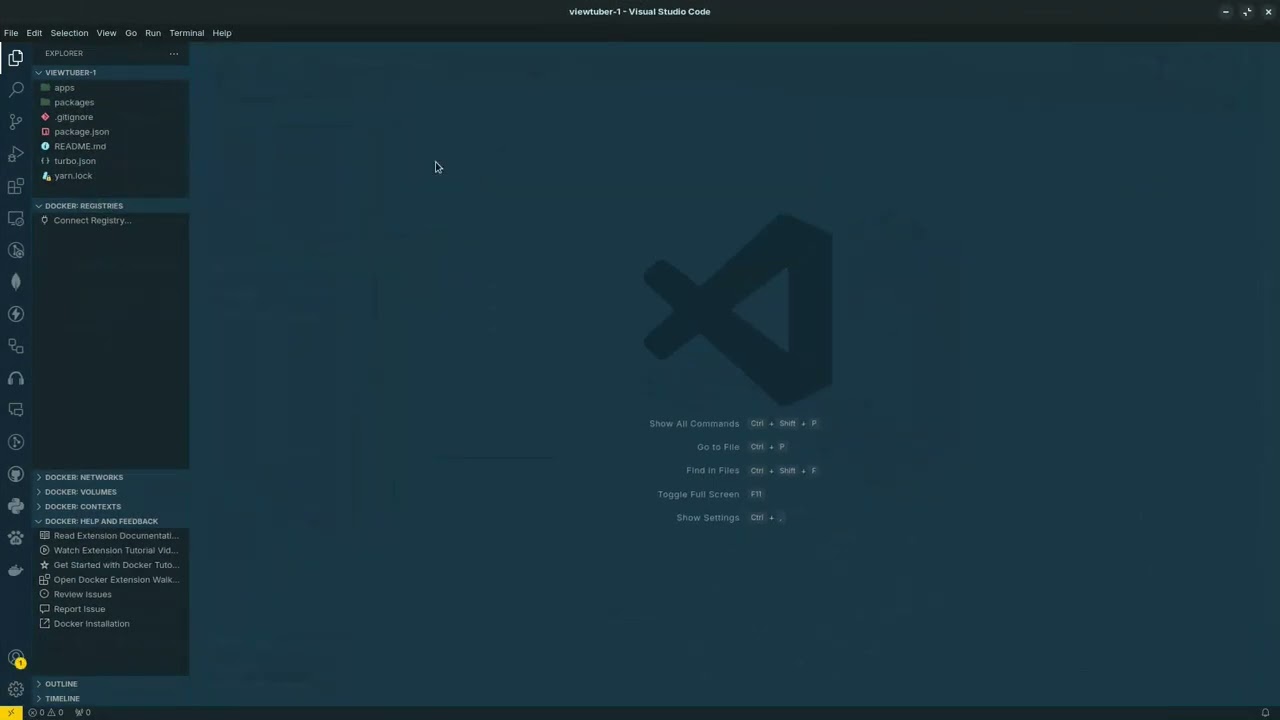Image resolution: width=1280 pixels, height=720 pixels.
Task: Click Read Extension Documentation link
Action: (111, 536)
